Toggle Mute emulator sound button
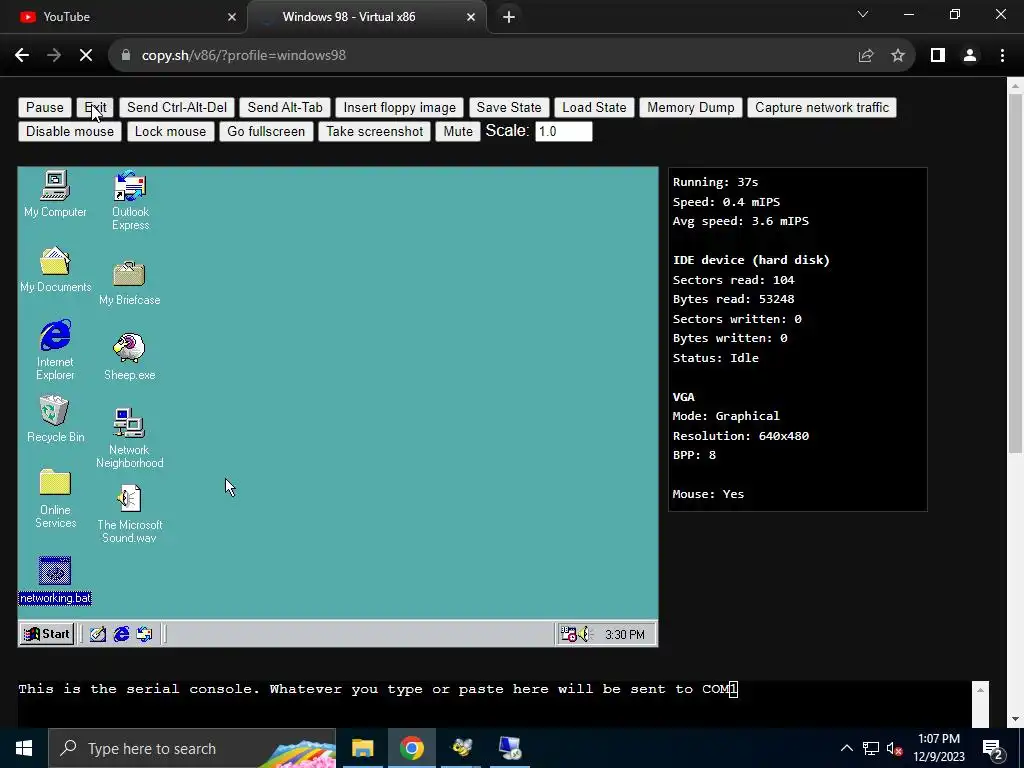The image size is (1024, 768). click(458, 131)
